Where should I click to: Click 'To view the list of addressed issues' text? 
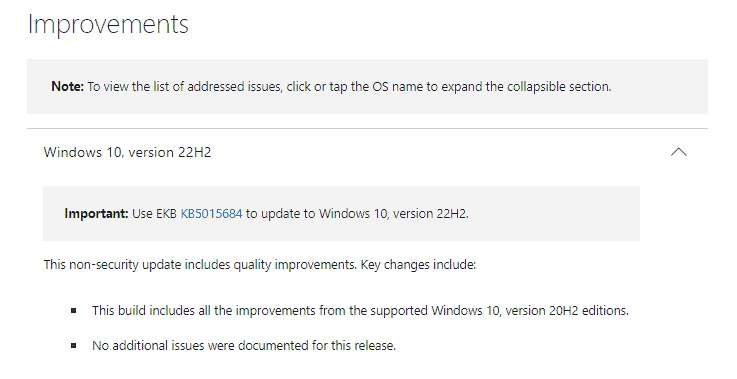(184, 87)
